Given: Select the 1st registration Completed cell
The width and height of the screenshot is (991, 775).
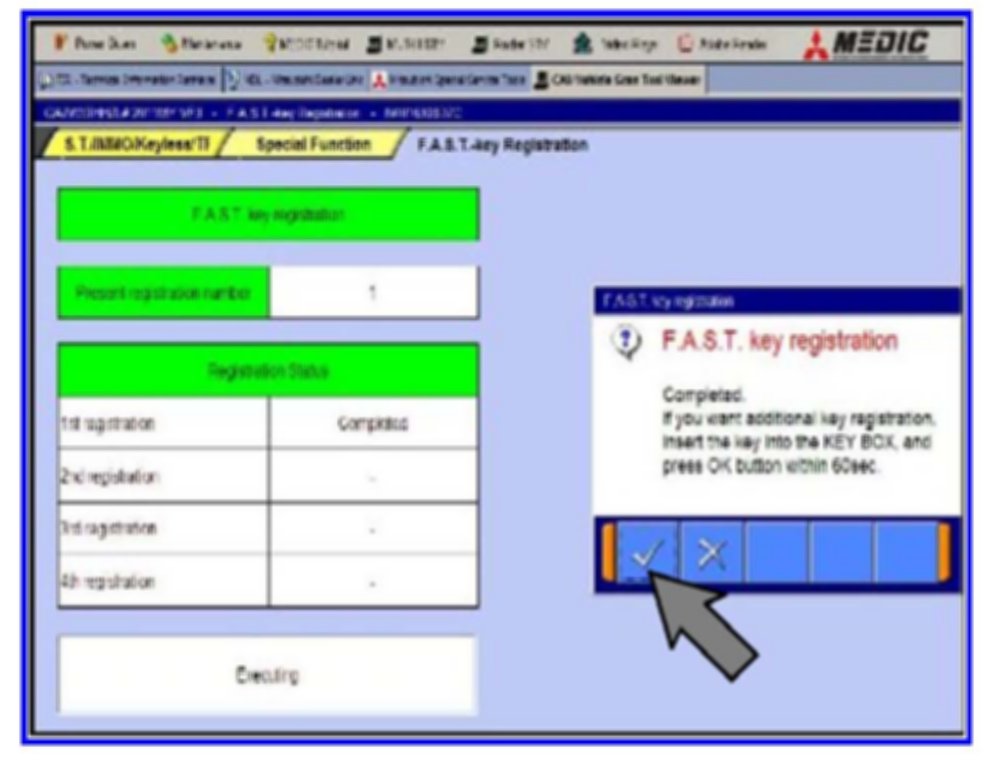Looking at the screenshot, I should point(373,424).
